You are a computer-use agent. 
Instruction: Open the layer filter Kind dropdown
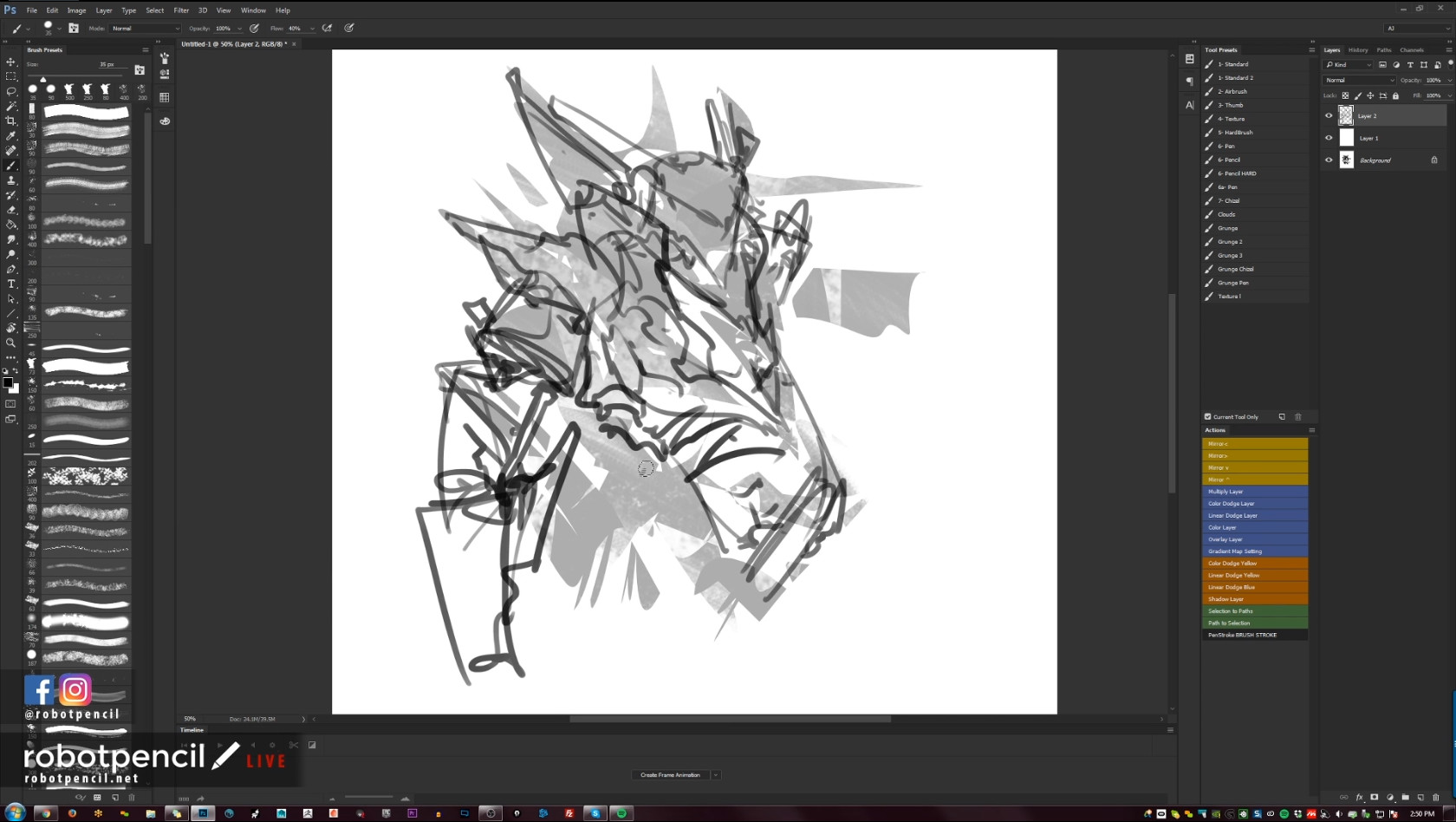pyautogui.click(x=1349, y=65)
